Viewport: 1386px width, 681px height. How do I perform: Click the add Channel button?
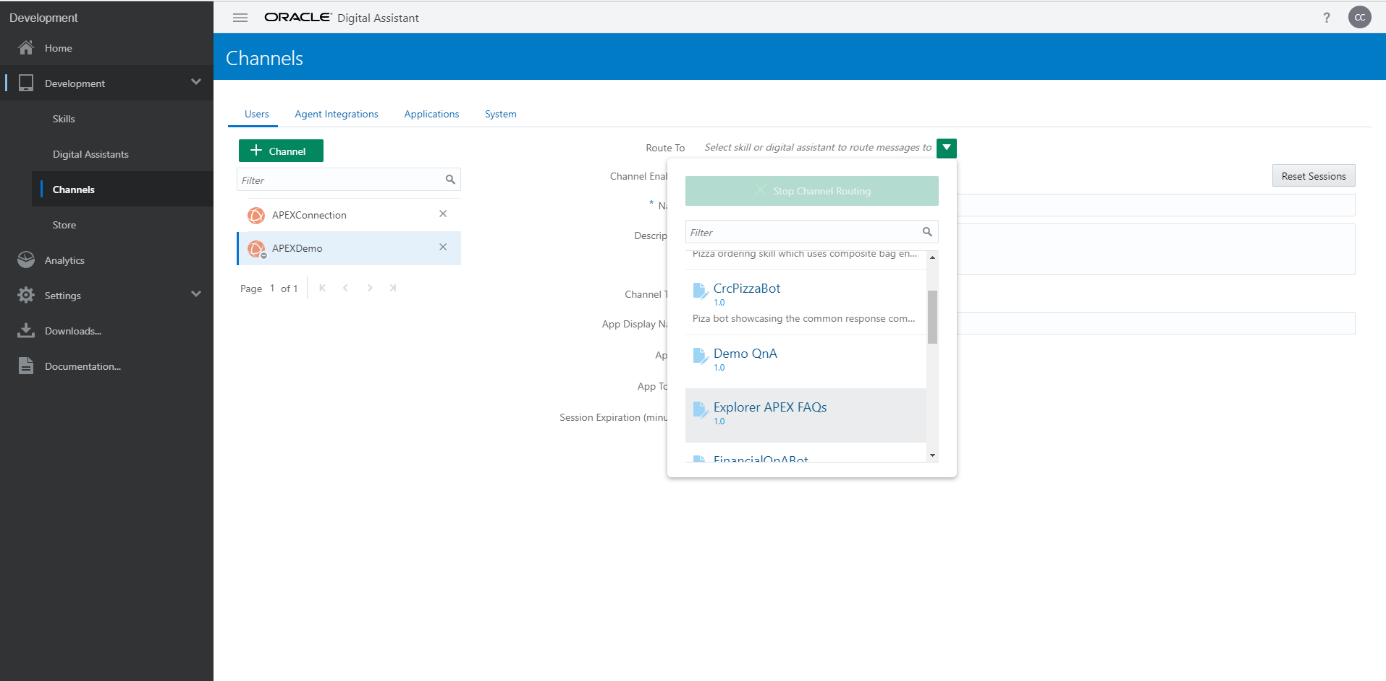pos(281,151)
